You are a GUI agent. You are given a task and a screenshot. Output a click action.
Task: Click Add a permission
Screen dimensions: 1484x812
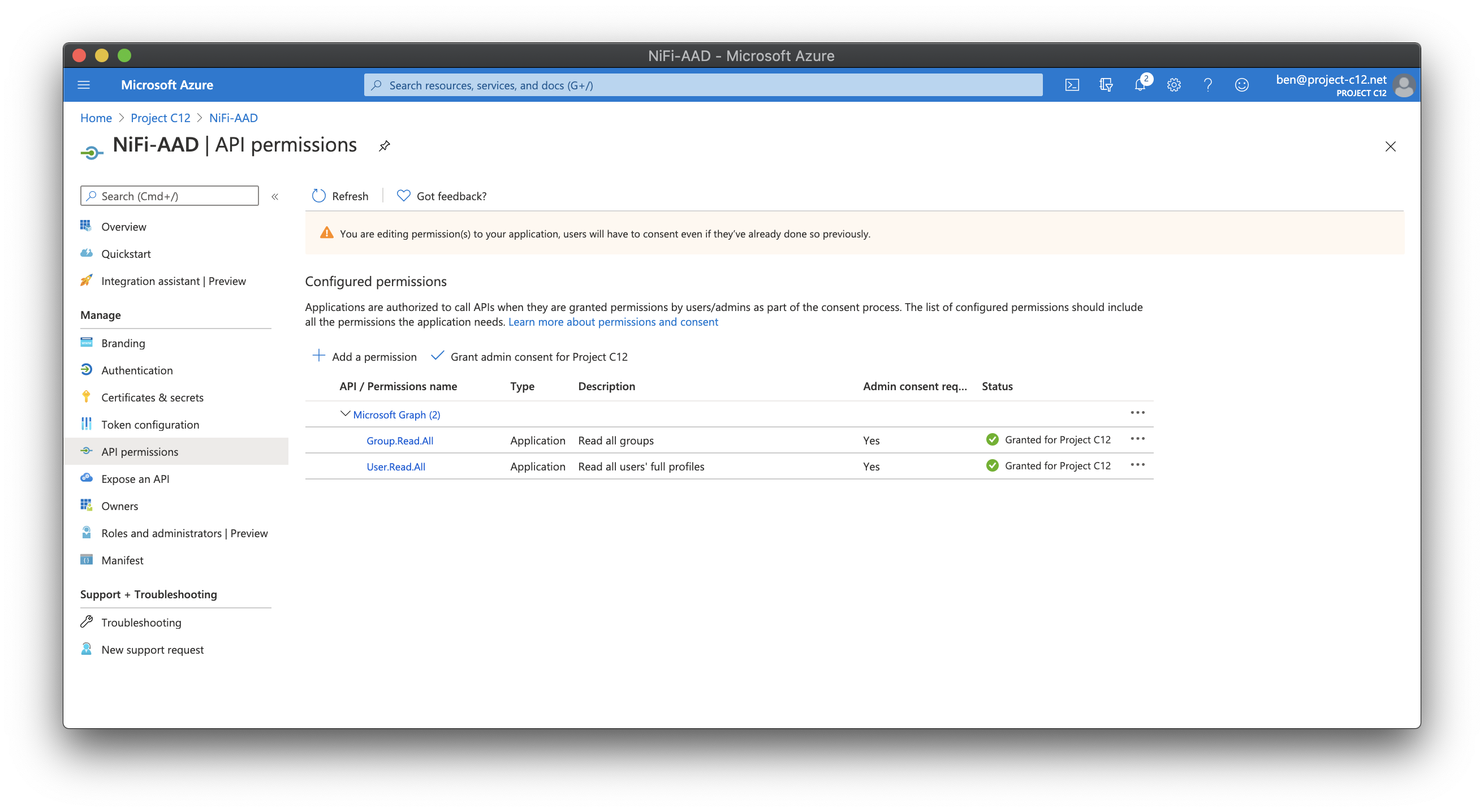pos(365,356)
